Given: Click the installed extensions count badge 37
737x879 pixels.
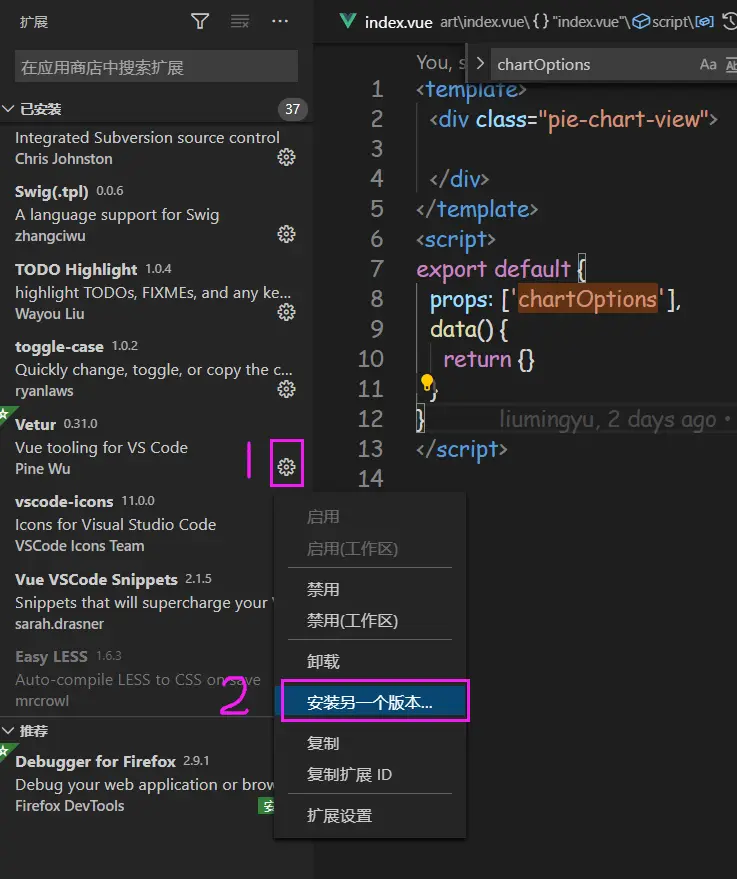Looking at the screenshot, I should click(x=293, y=109).
